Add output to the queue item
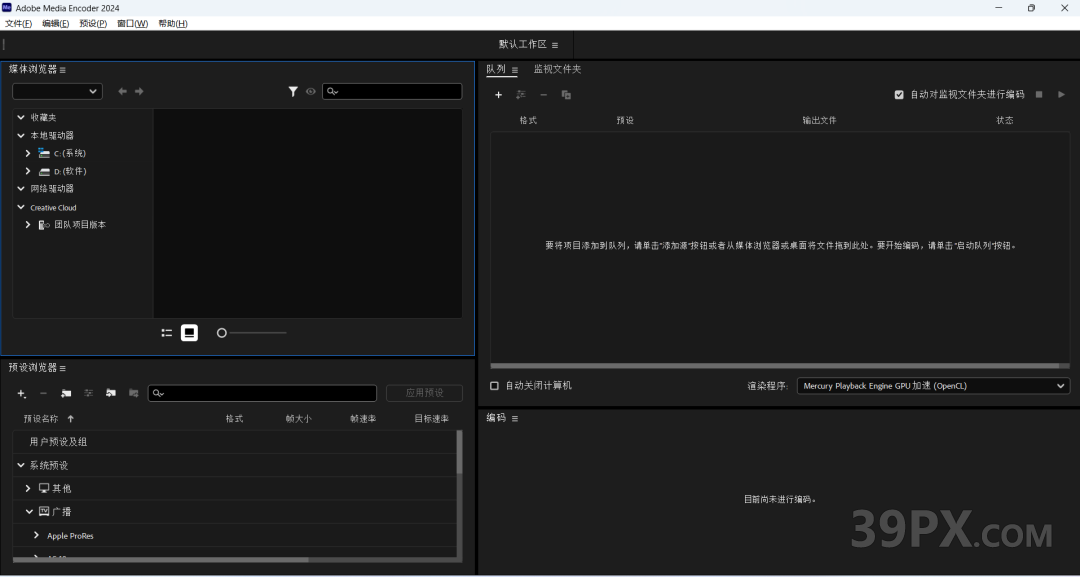1080x577 pixels. [521, 95]
